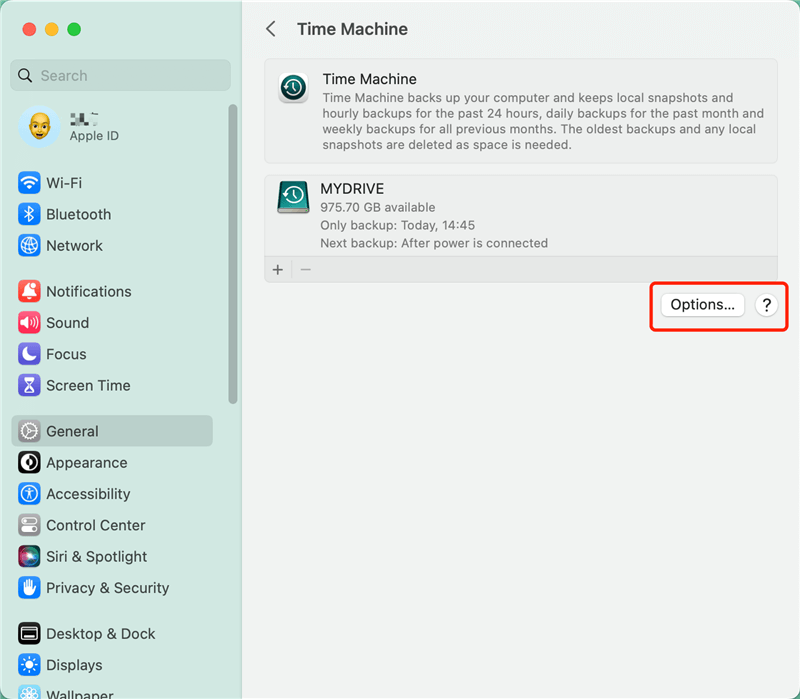Click the MYDRIVE backup disk icon

293,197
